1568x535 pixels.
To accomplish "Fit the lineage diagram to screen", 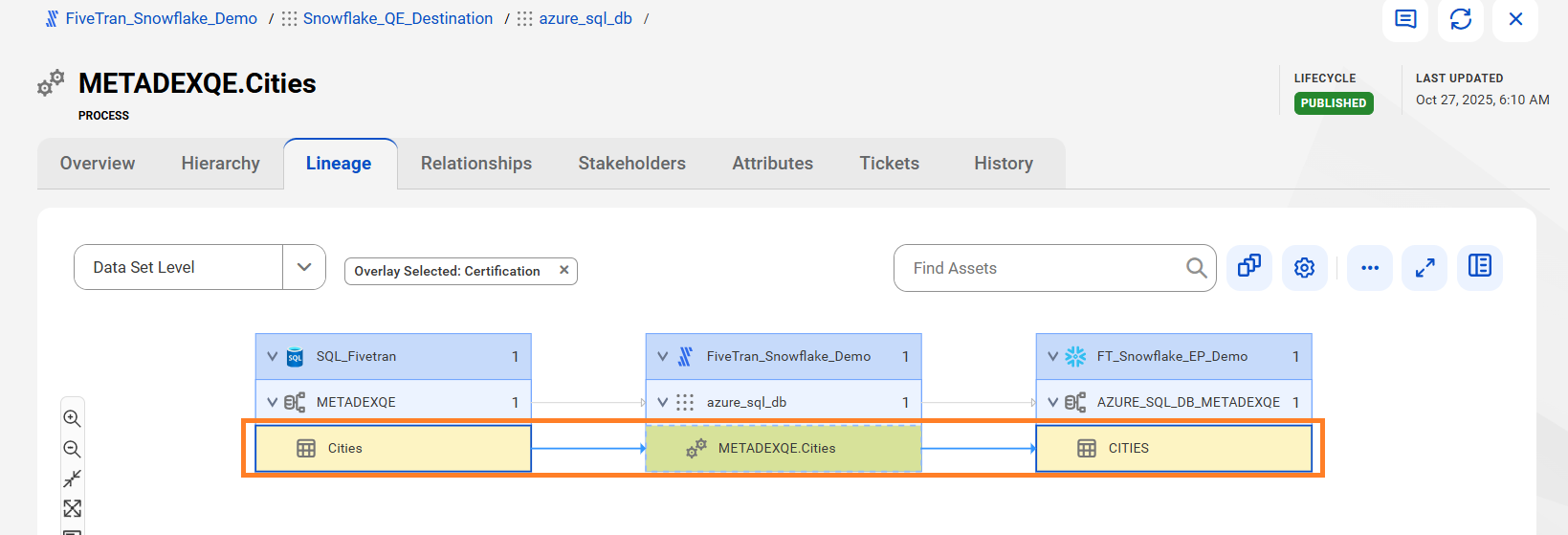I will 72,508.
